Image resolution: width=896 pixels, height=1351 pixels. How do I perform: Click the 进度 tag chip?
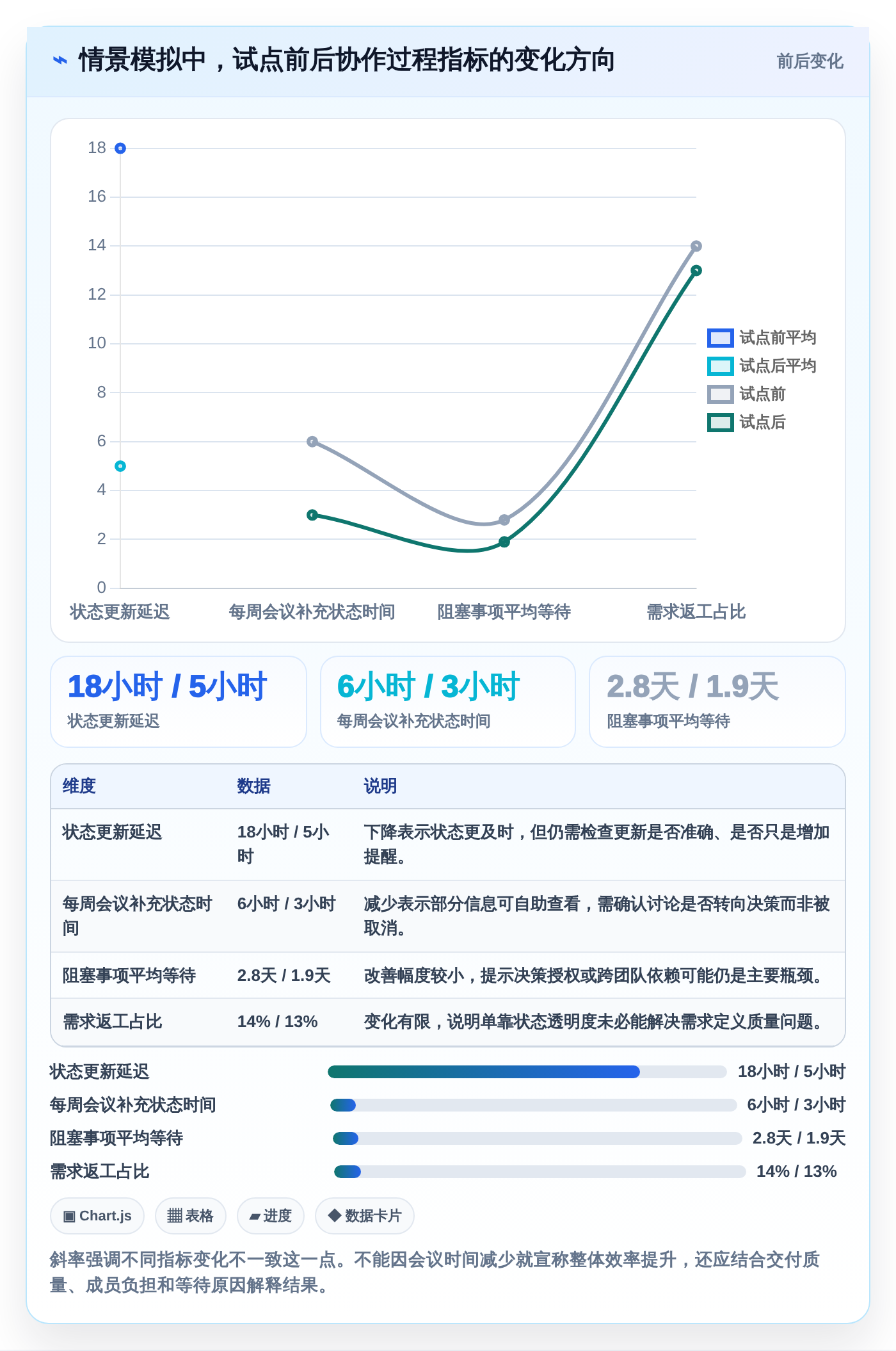(271, 1216)
